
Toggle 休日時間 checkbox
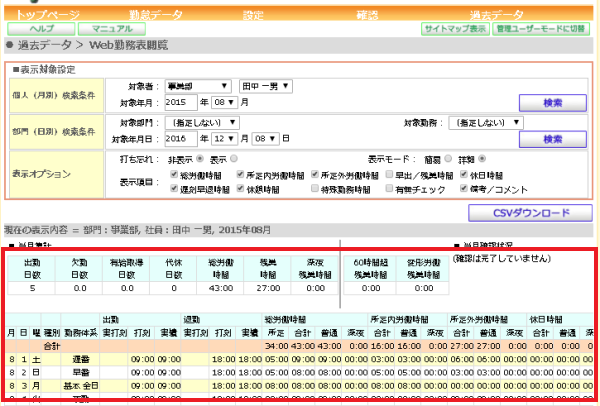[464, 174]
